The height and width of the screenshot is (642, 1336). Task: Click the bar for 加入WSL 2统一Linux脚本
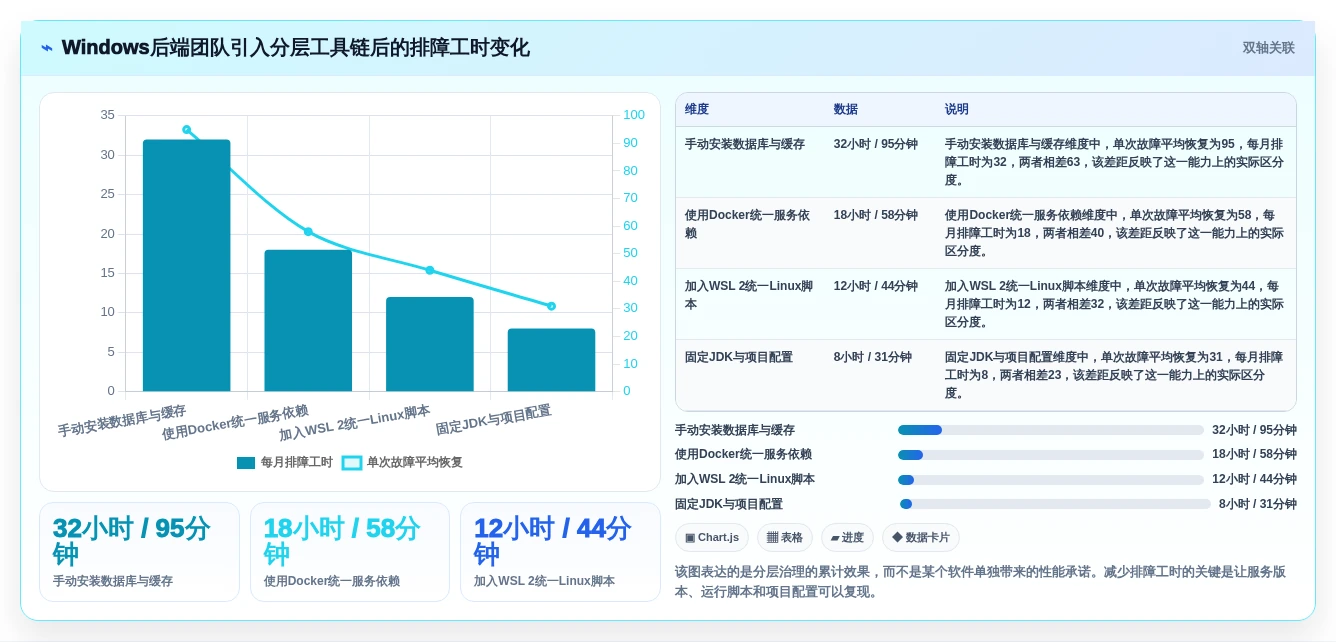tap(430, 344)
